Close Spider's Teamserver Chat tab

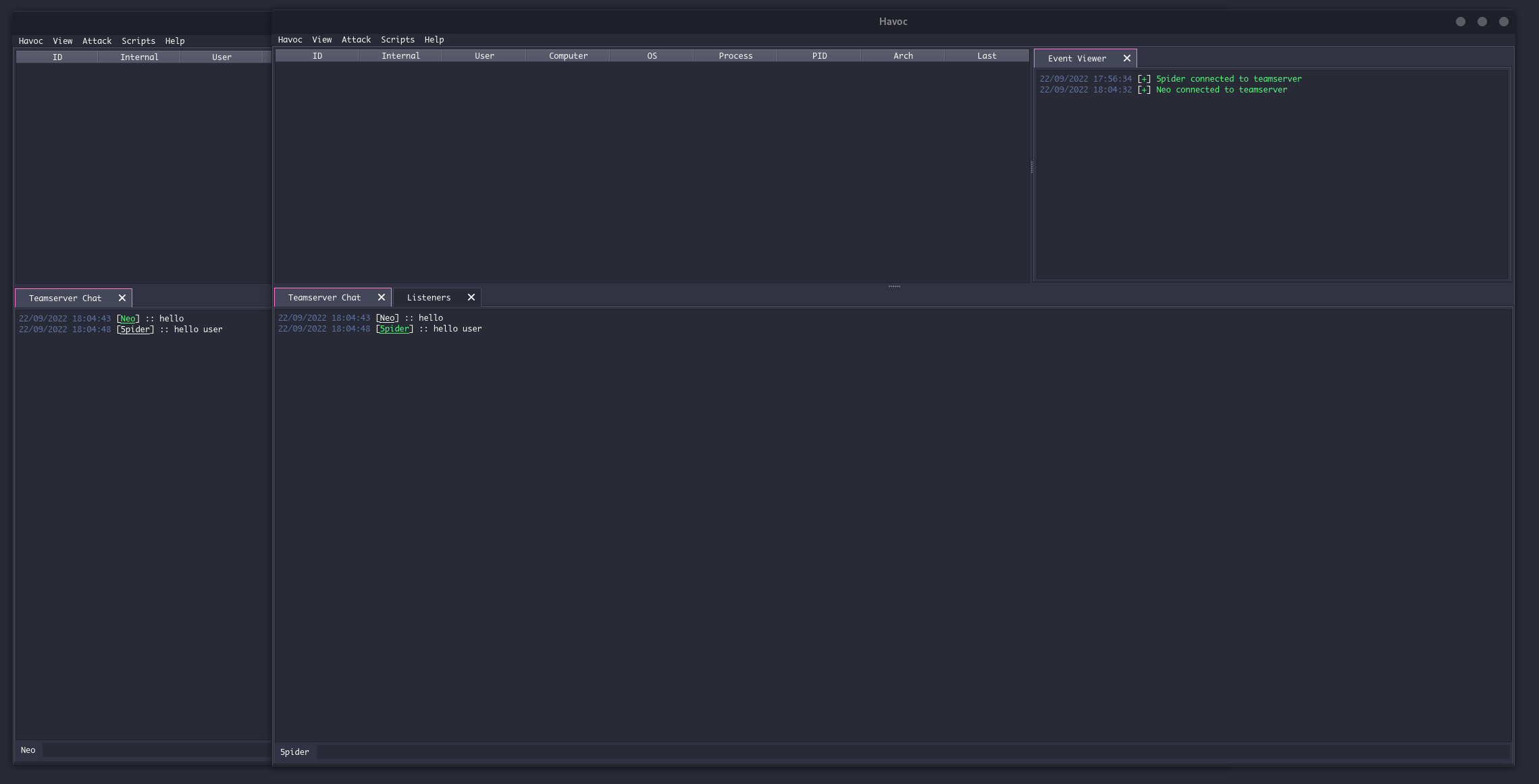pos(382,297)
